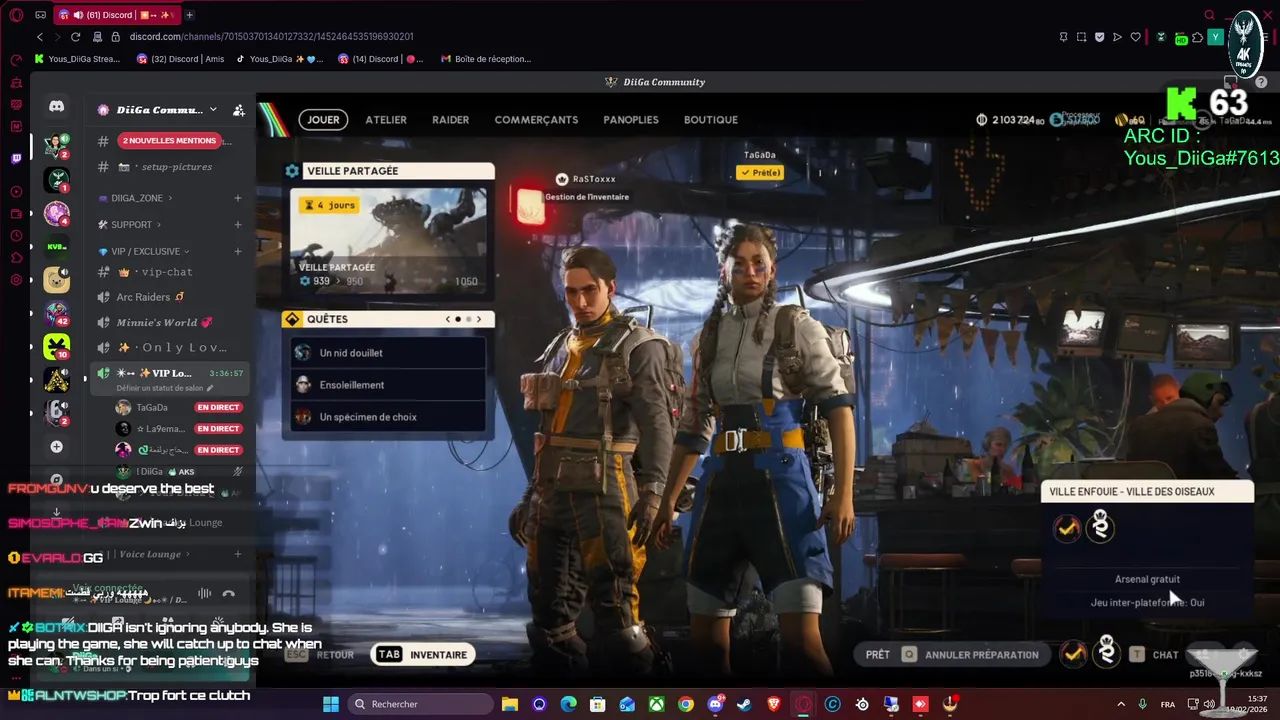The height and width of the screenshot is (720, 1280).
Task: Open Twitch icon in Opera sidebar
Action: tap(16, 158)
